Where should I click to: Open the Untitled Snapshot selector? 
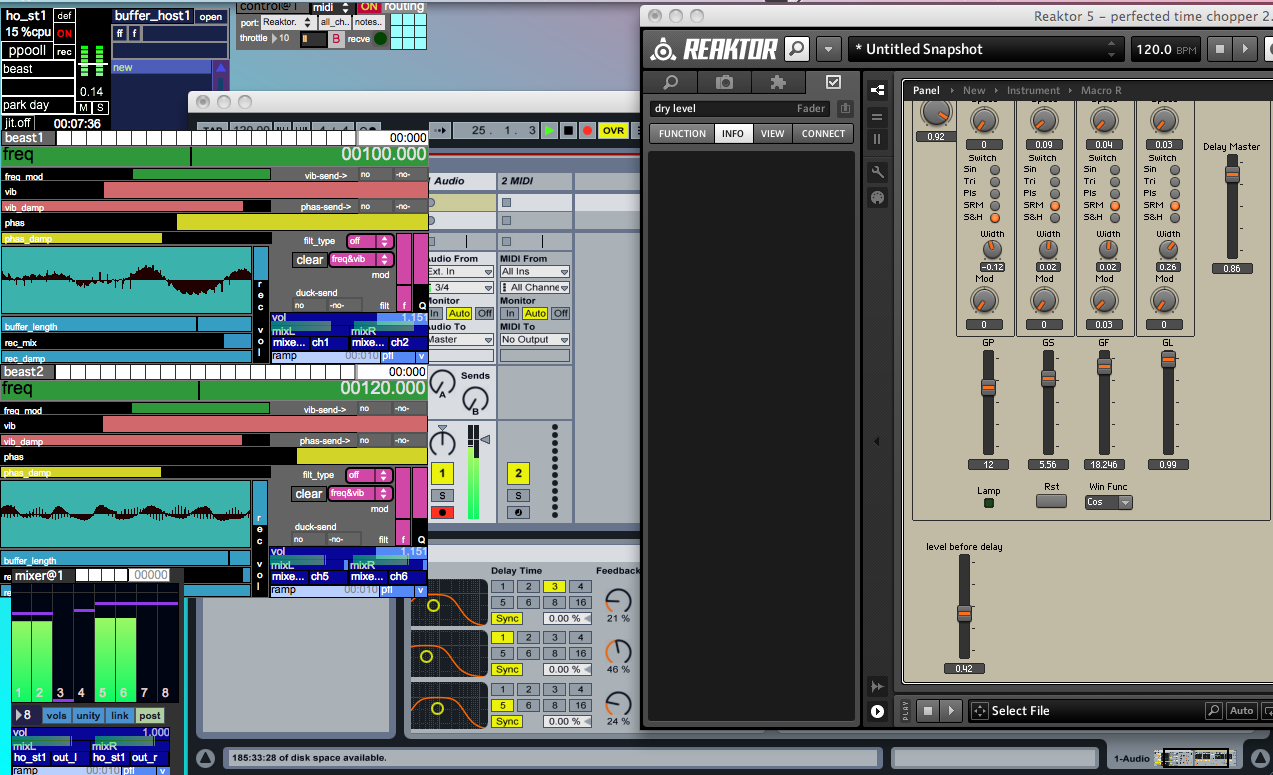tap(986, 49)
